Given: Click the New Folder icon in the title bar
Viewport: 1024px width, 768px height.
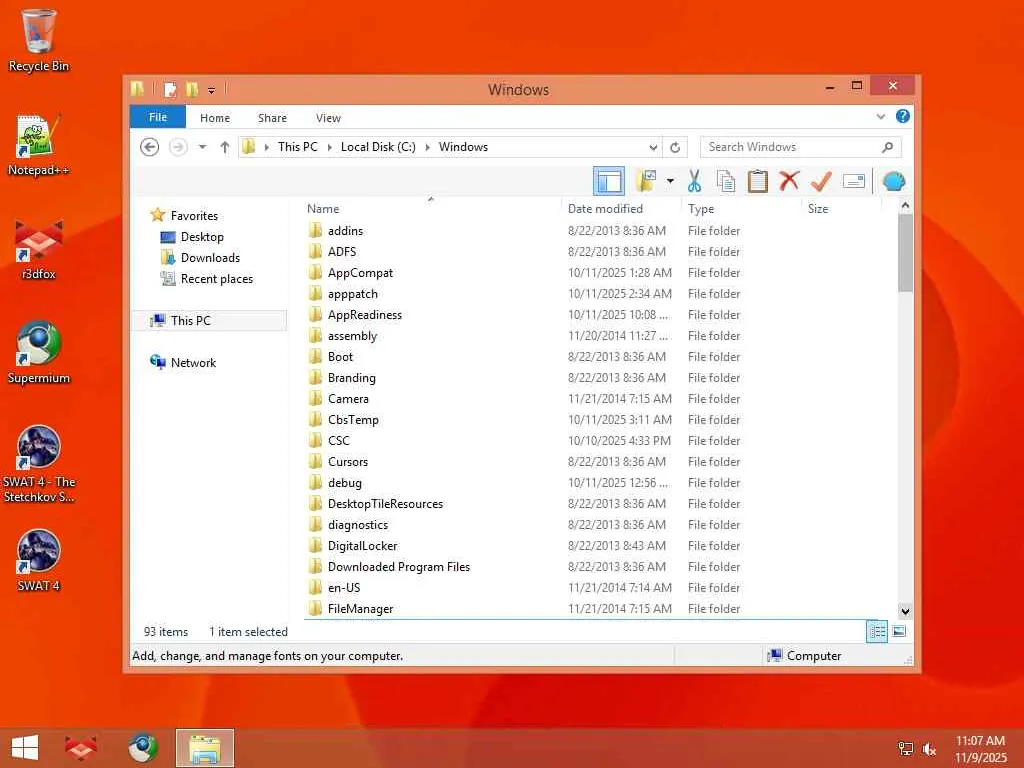Looking at the screenshot, I should click(191, 89).
